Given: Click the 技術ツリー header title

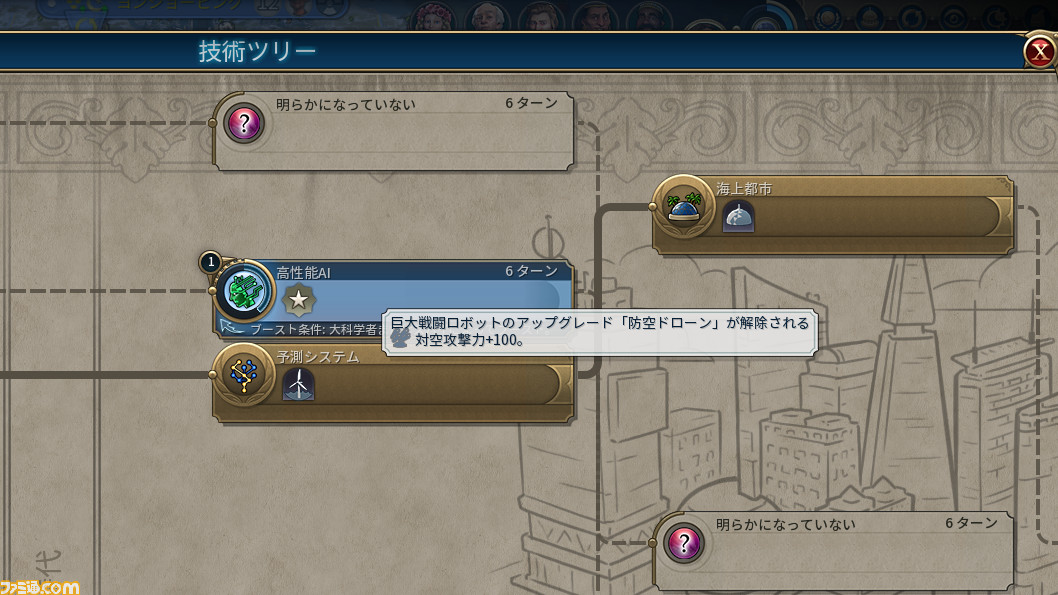Looking at the screenshot, I should (x=257, y=51).
